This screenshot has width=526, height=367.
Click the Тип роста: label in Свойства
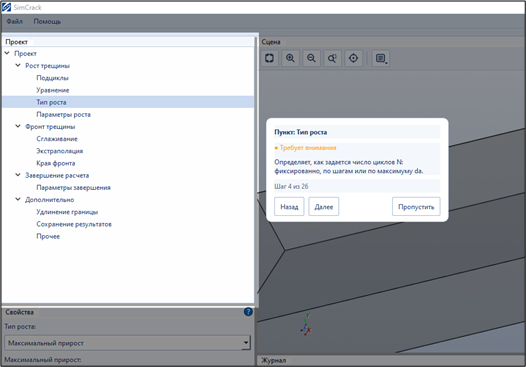pos(20,326)
